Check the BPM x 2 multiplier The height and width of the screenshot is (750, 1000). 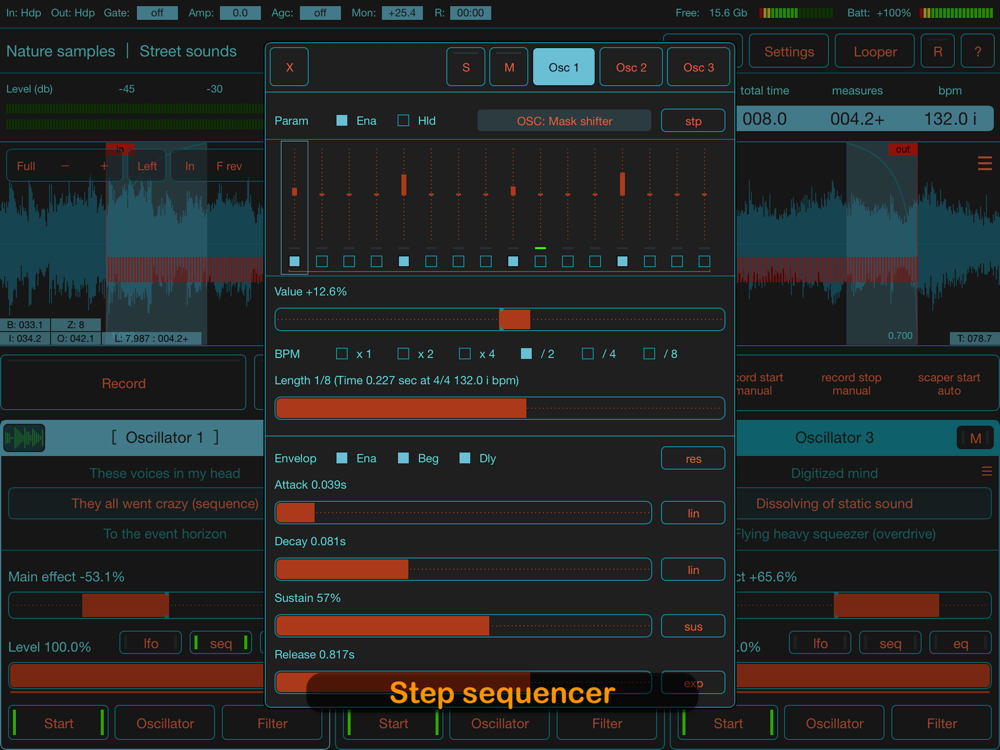coord(403,354)
